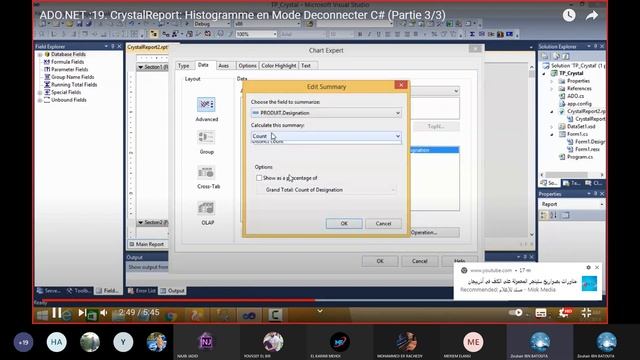This screenshot has width=640, height=360.
Task: Click OK in Chart Expert dialog
Action: click(380, 261)
